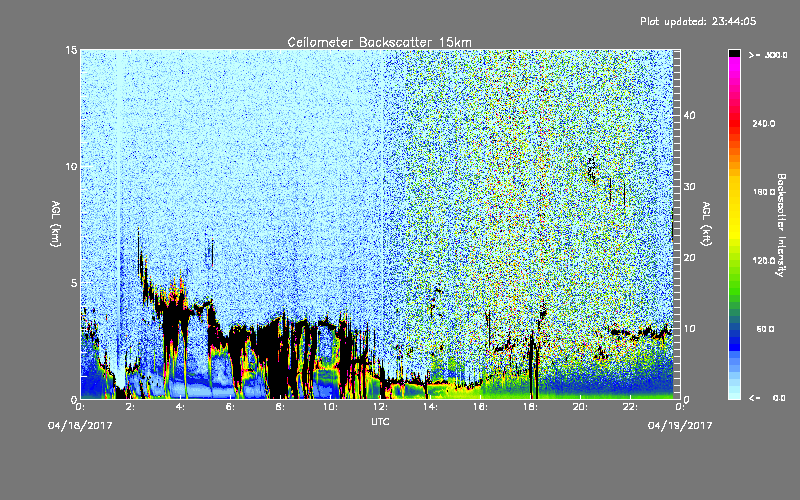Viewport: 800px width, 500px height.
Task: Click the end date '04/19/2017'
Action: [x=680, y=426]
